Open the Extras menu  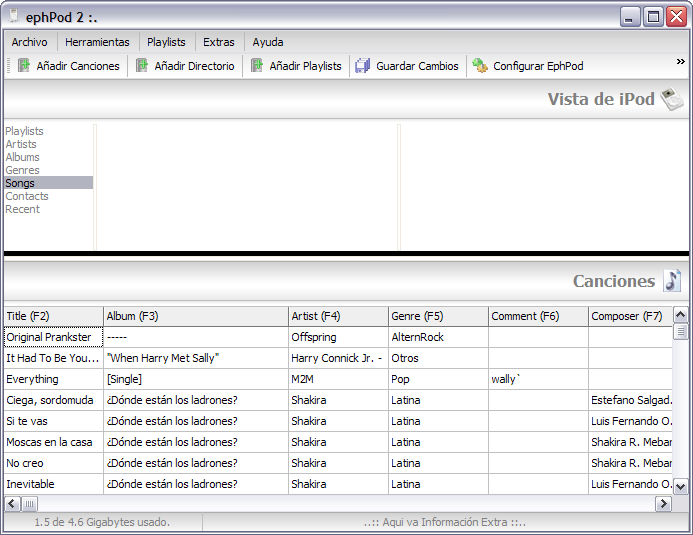click(x=219, y=42)
